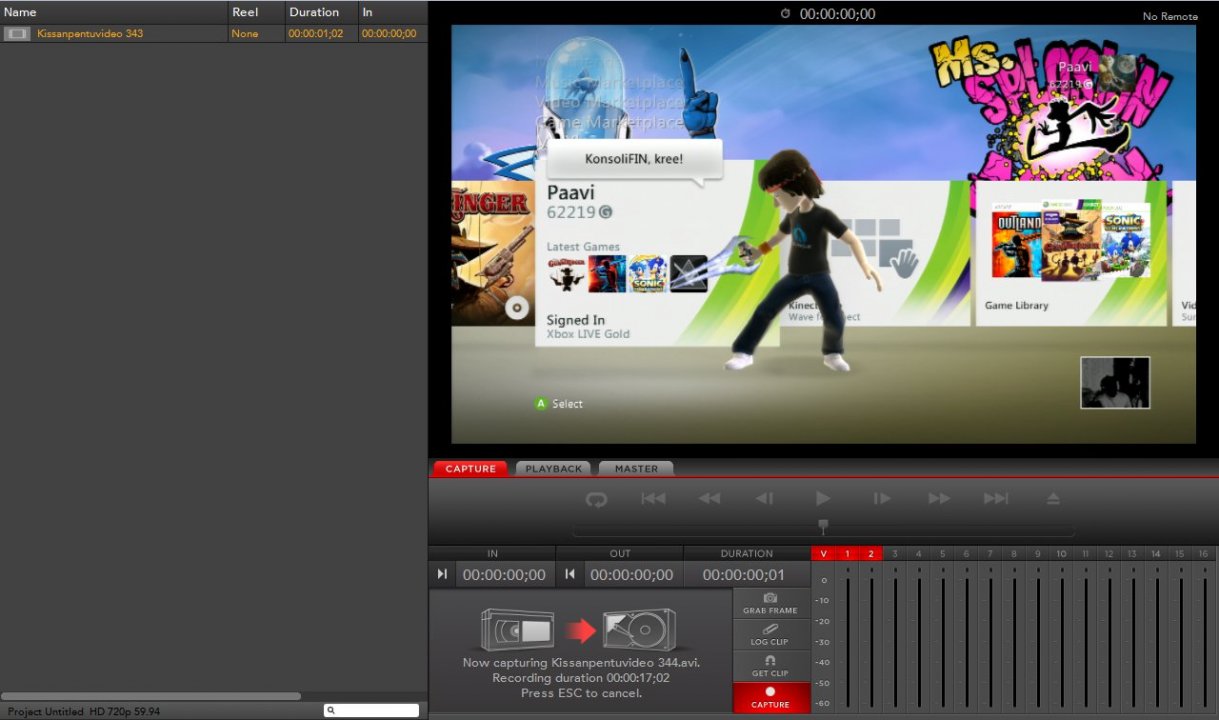1219x720 pixels.
Task: Toggle the V video channel
Action: [823, 554]
